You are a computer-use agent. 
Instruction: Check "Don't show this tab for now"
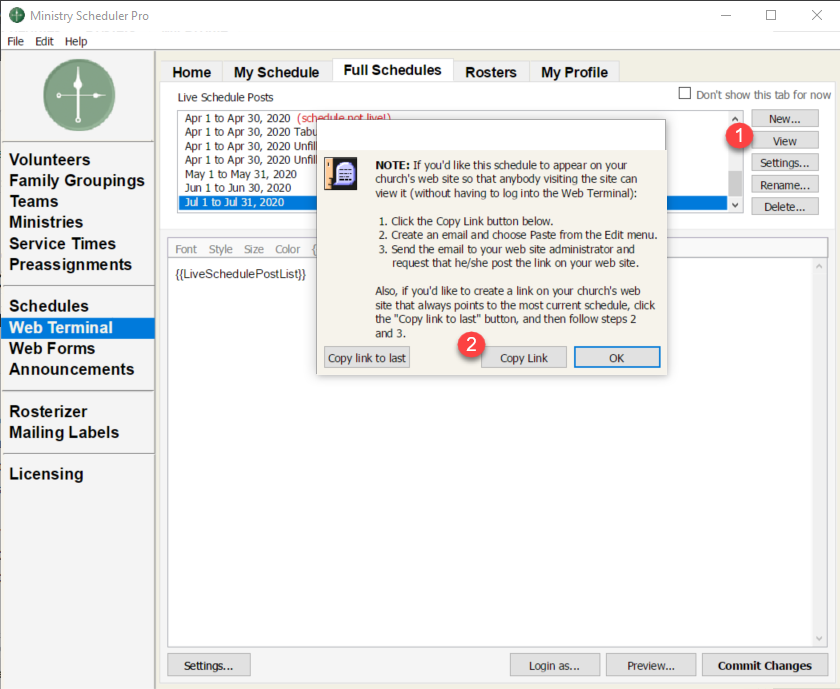(x=685, y=94)
